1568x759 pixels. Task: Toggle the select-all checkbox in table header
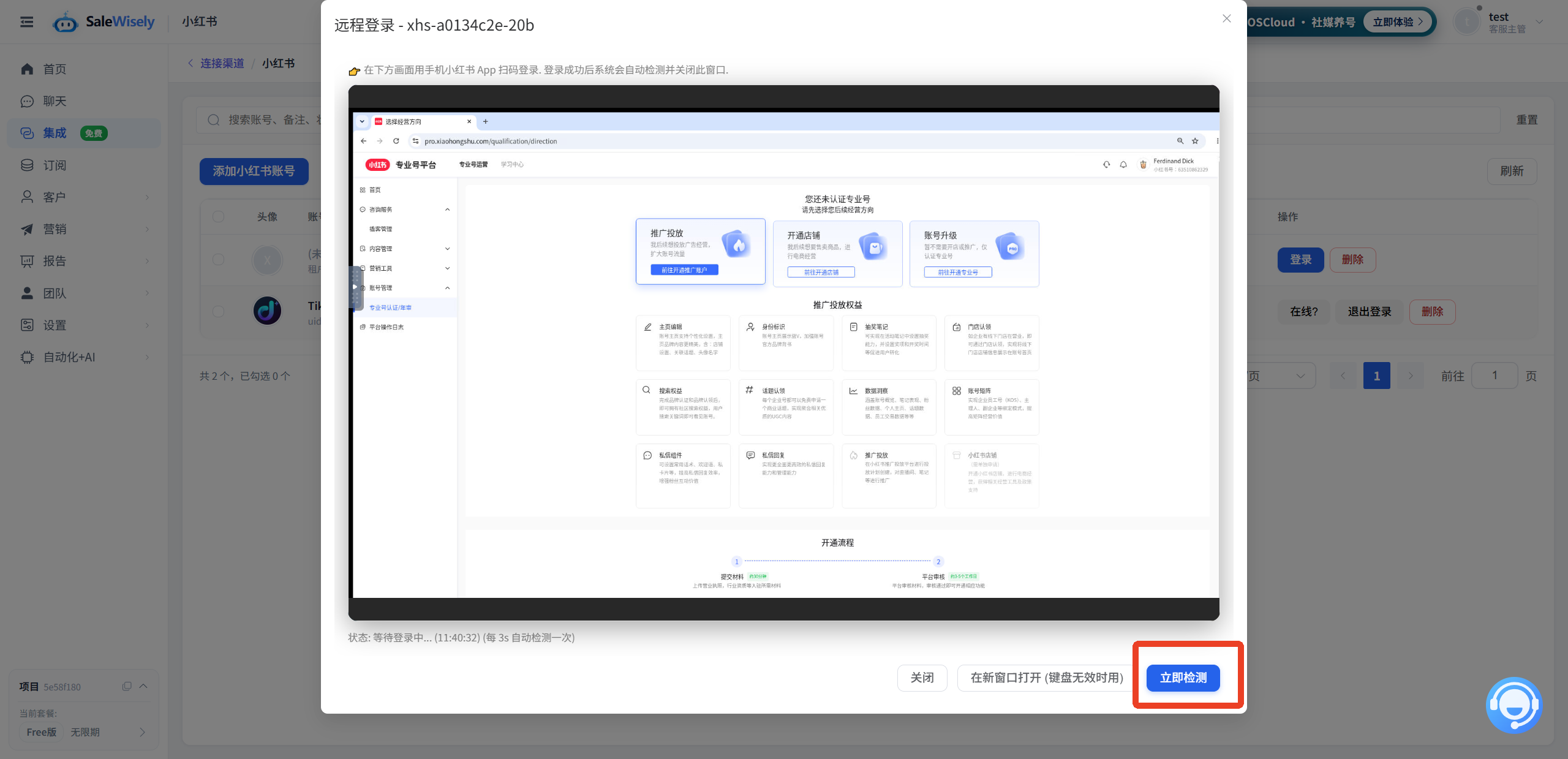[218, 216]
